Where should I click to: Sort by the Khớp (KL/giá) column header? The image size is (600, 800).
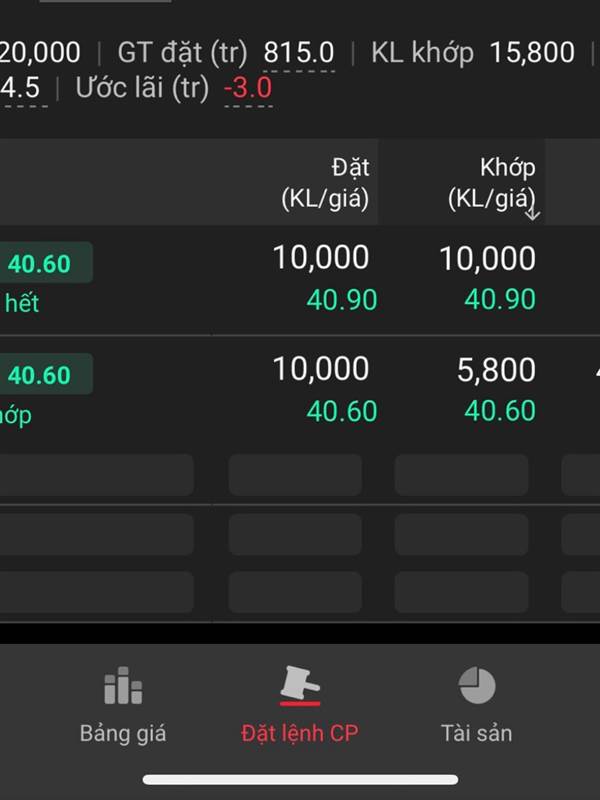tap(492, 183)
